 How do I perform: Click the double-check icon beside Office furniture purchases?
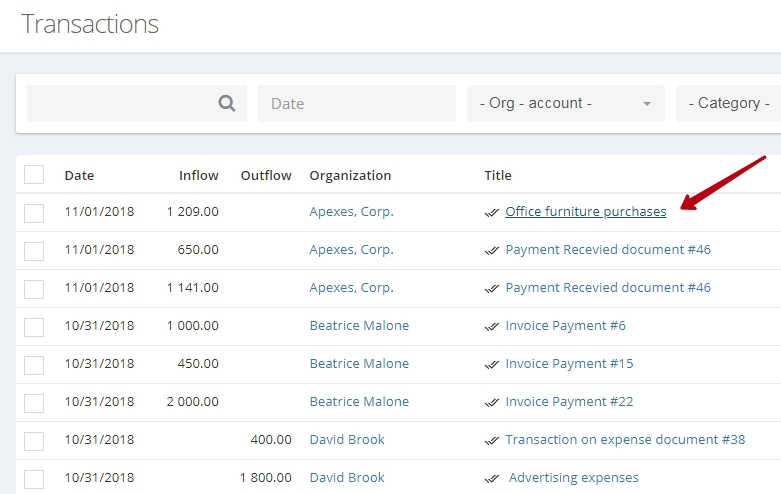492,213
